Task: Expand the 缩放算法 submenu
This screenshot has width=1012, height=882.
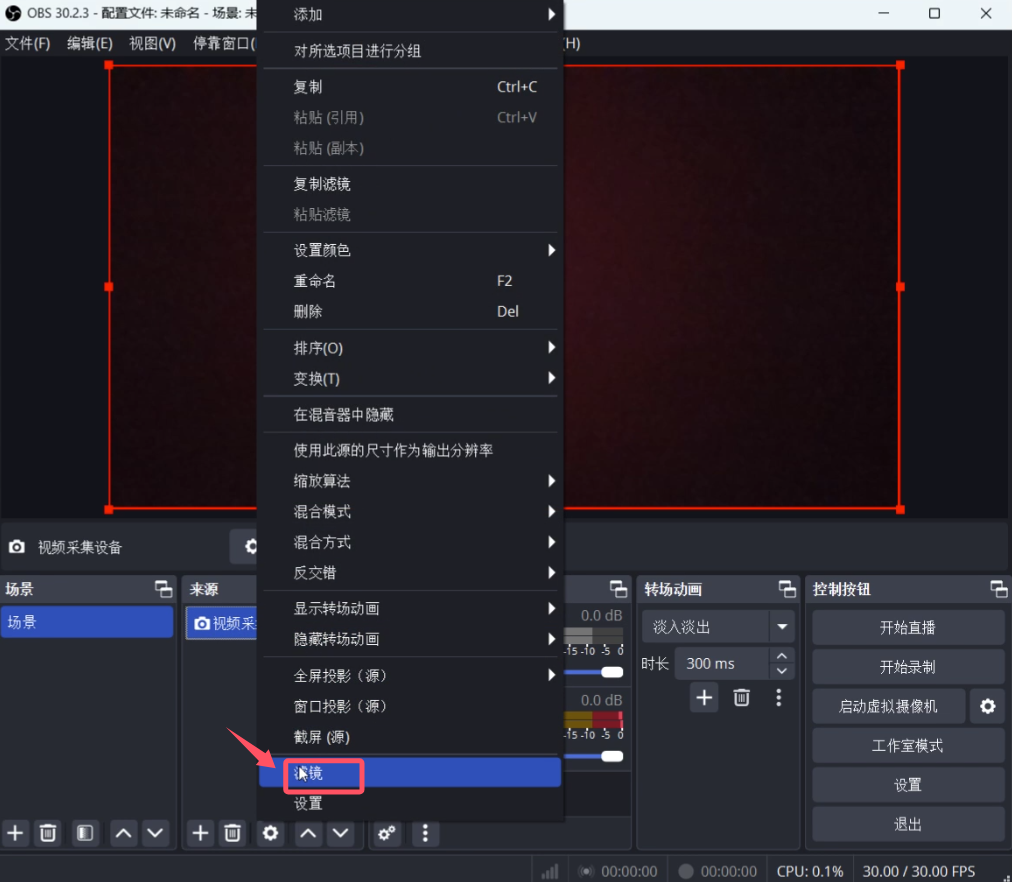Action: pyautogui.click(x=410, y=481)
